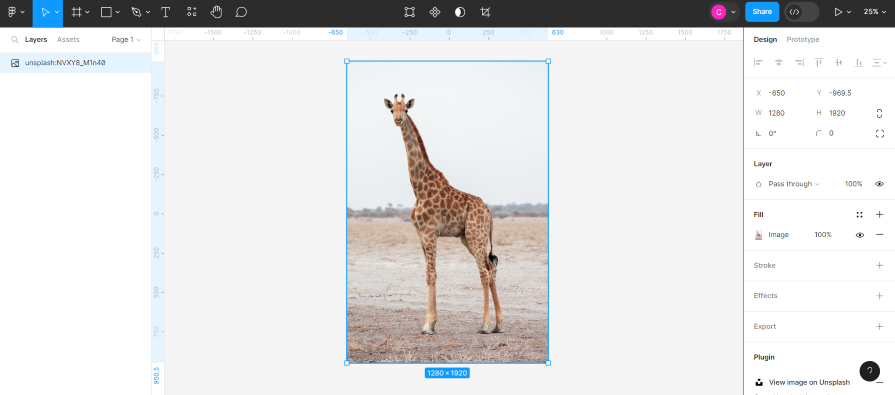Open avatar multiplayer dropdown arrow

click(x=733, y=12)
